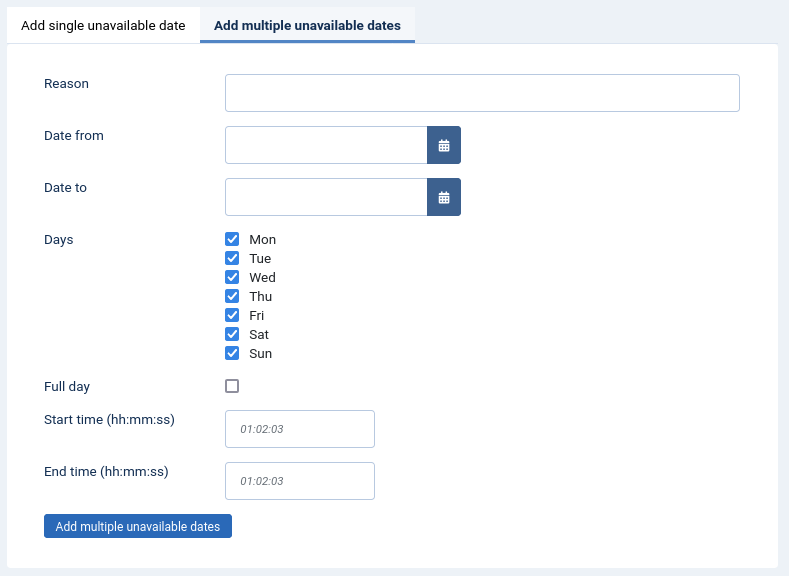This screenshot has width=789, height=576.
Task: Focus the End time input box
Action: [x=300, y=481]
